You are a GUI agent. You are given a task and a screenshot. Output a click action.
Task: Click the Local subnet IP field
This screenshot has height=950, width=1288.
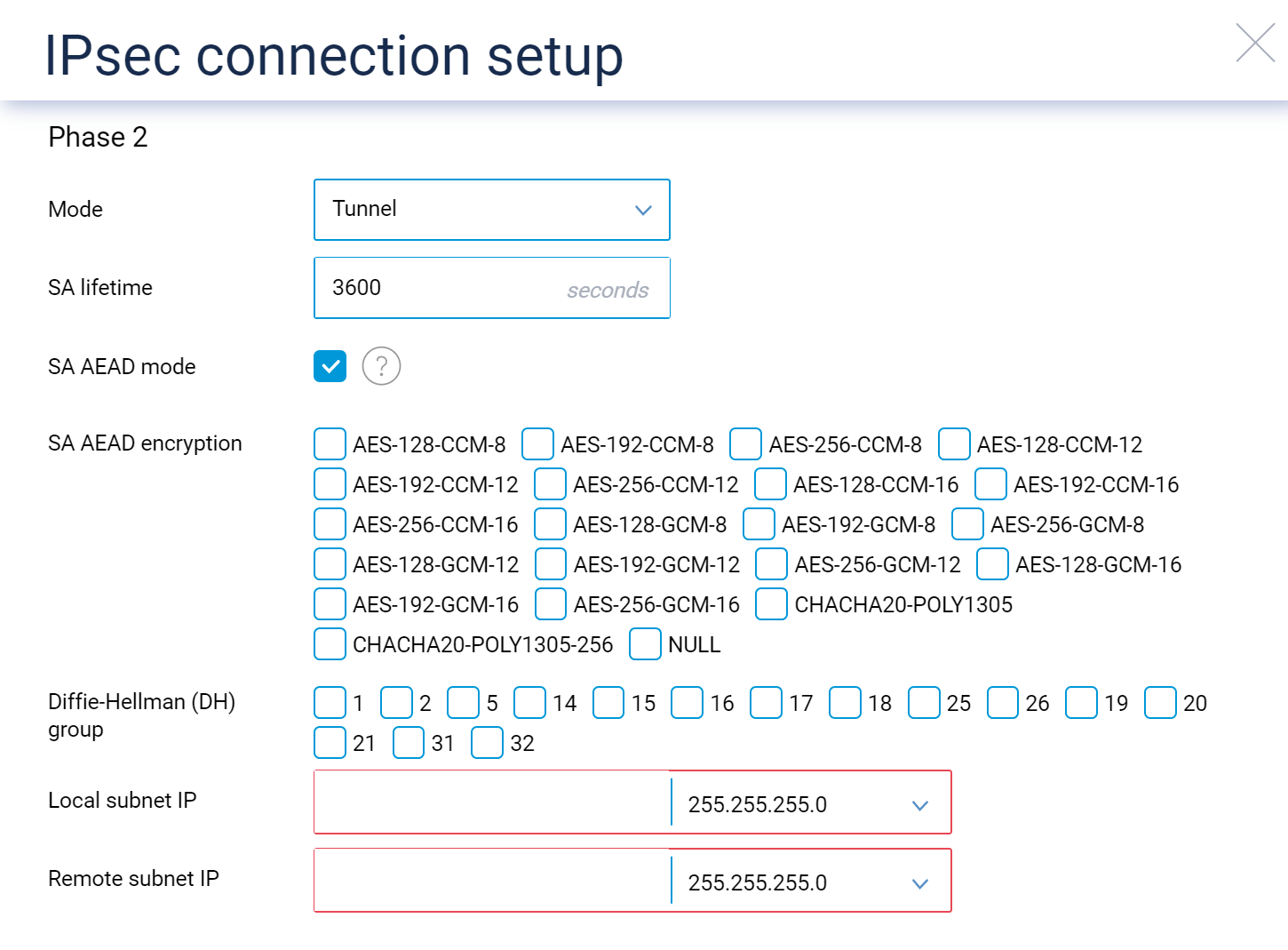click(x=489, y=802)
